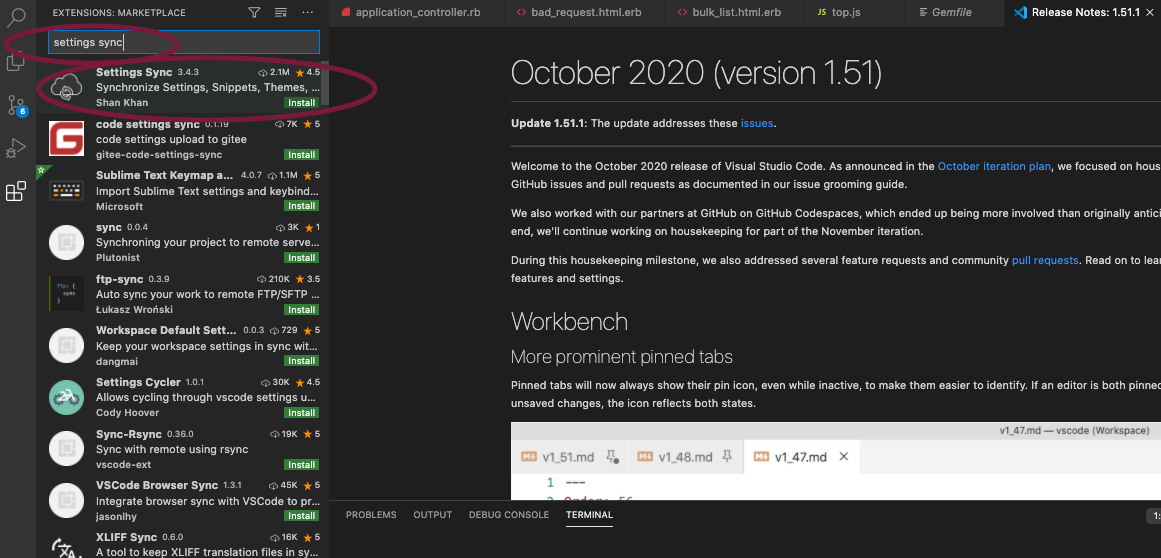Install the Settings Sync extension by Shan Khan
1161x558 pixels.
[302, 103]
